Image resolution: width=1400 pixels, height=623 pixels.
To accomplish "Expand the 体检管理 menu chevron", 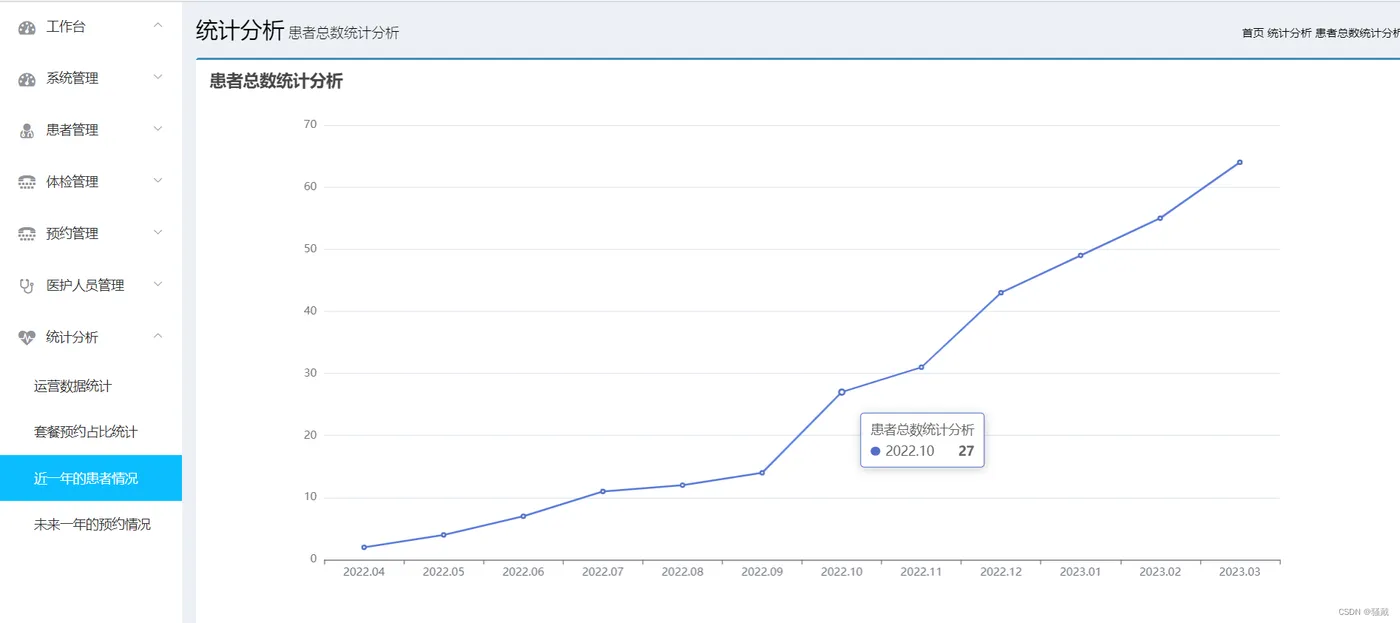I will coord(158,181).
